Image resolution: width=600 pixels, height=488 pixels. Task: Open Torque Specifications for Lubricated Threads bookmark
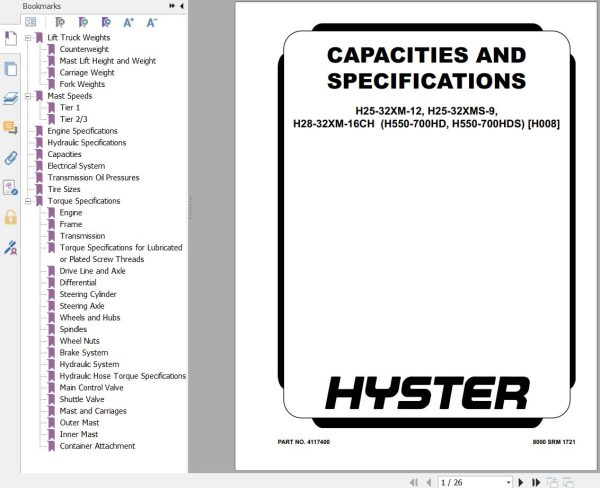(121, 253)
